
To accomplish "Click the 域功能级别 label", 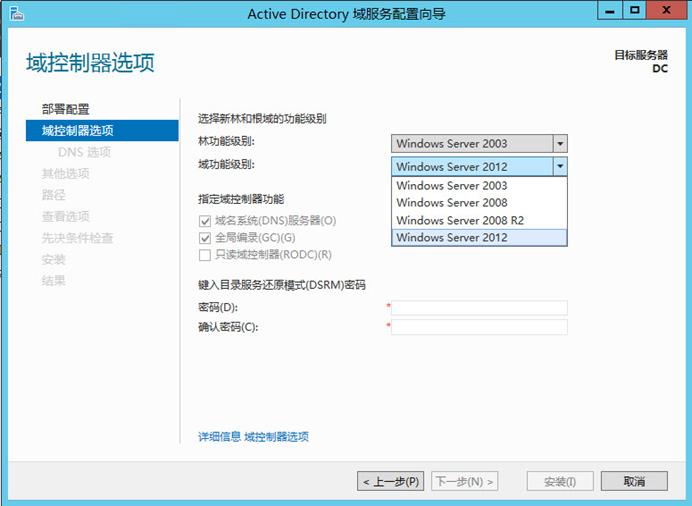I will tap(226, 165).
